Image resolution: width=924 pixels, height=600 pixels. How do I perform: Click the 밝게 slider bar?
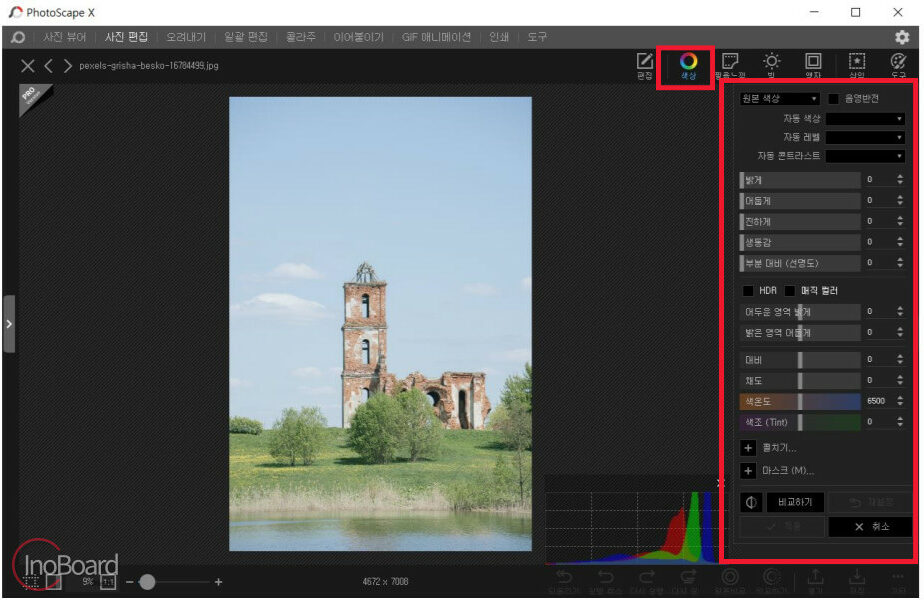click(x=800, y=180)
